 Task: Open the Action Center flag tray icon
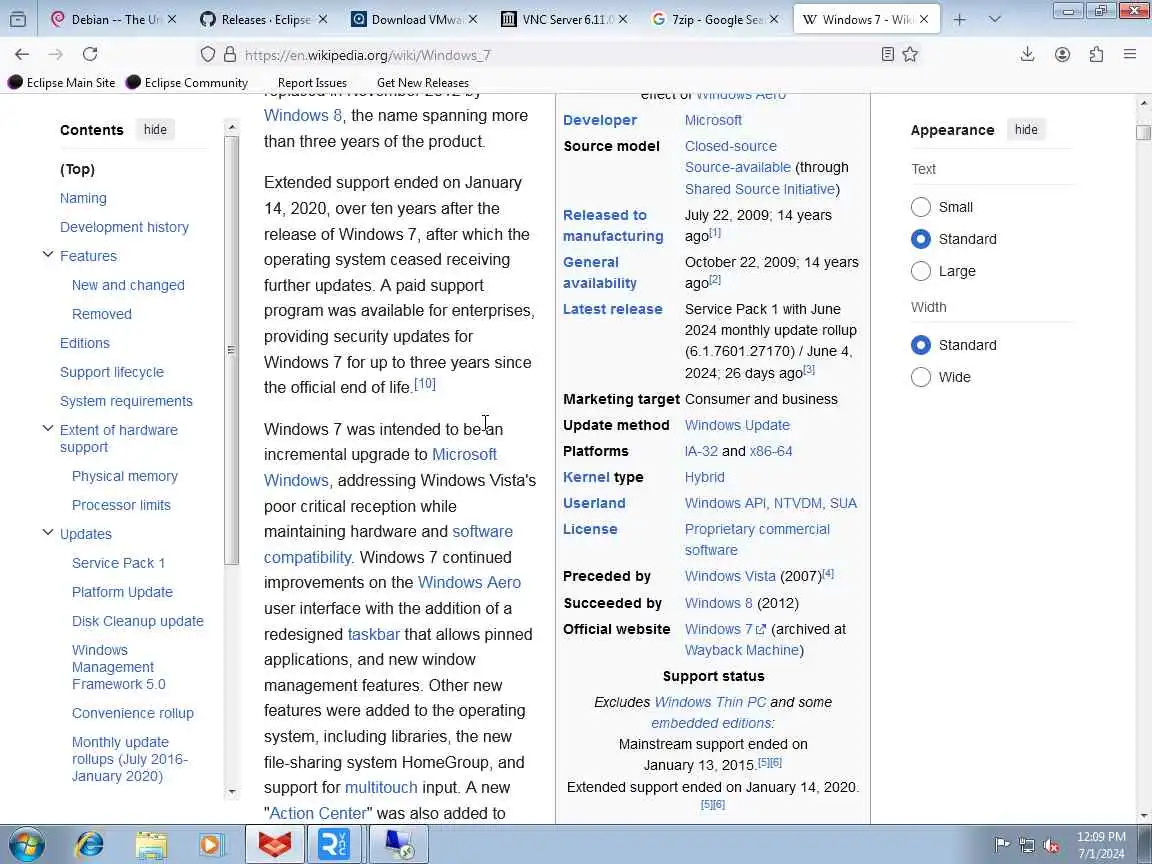pos(1002,845)
